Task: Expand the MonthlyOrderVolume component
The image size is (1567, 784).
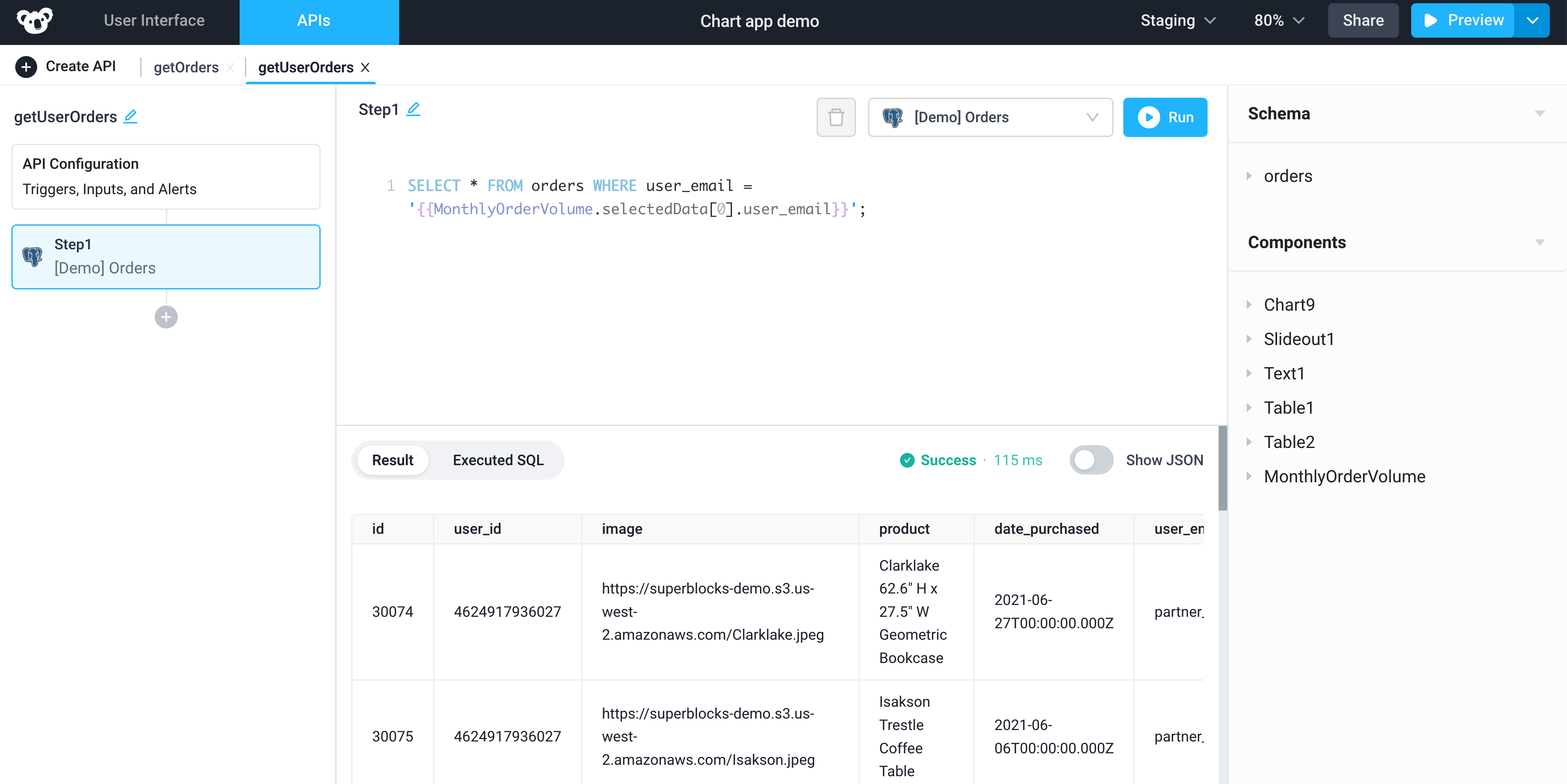Action: tap(1250, 477)
